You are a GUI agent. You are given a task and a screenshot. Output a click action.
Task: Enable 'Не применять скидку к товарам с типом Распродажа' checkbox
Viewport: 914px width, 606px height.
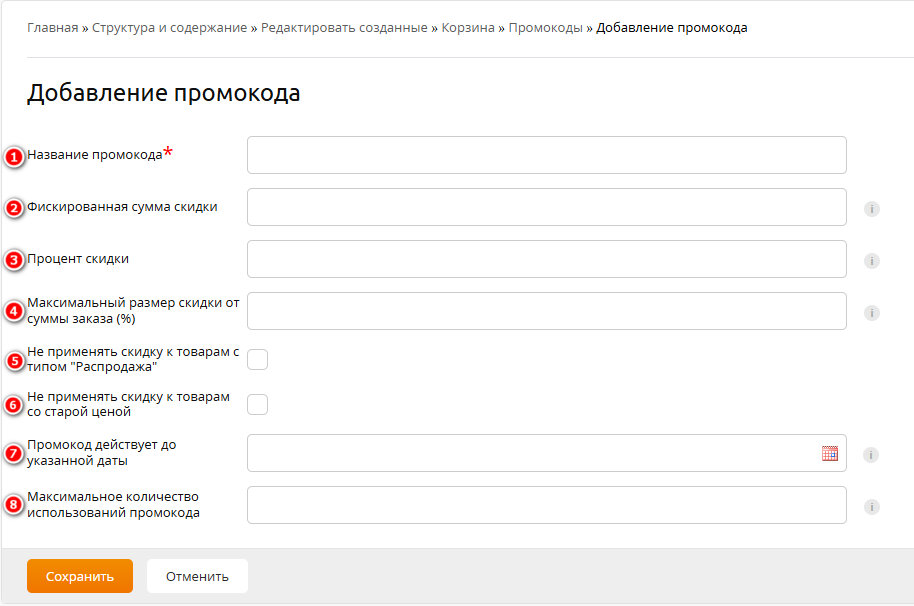click(258, 360)
